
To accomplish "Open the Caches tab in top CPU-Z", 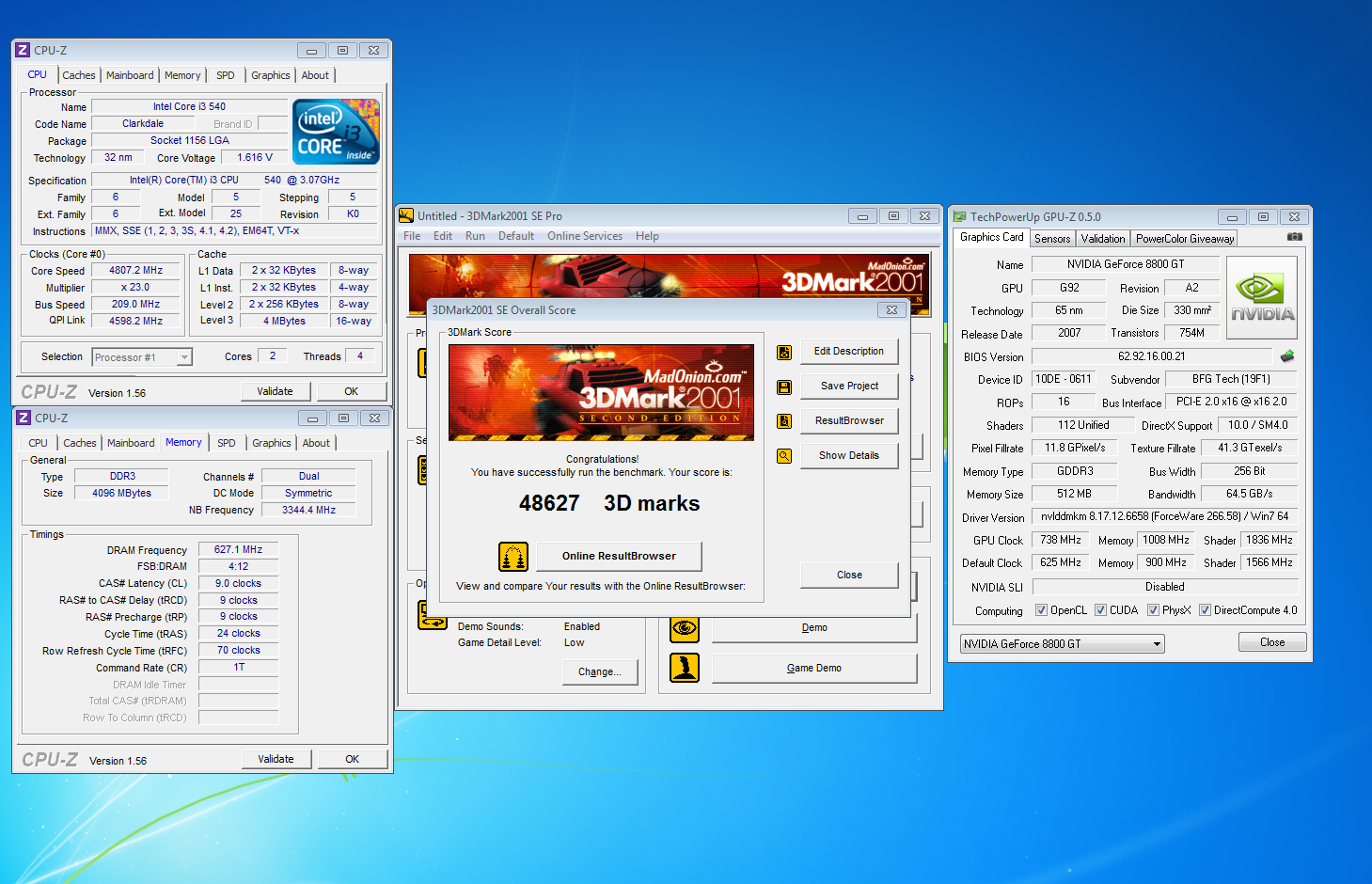I will coord(79,75).
